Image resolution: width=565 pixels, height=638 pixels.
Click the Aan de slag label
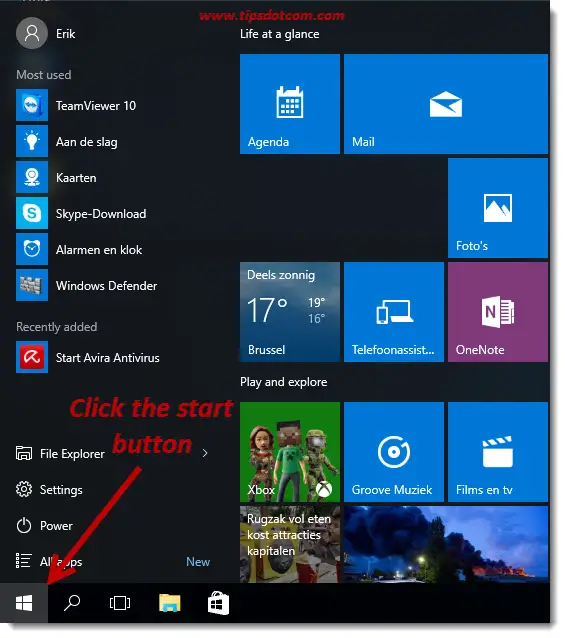click(x=87, y=142)
